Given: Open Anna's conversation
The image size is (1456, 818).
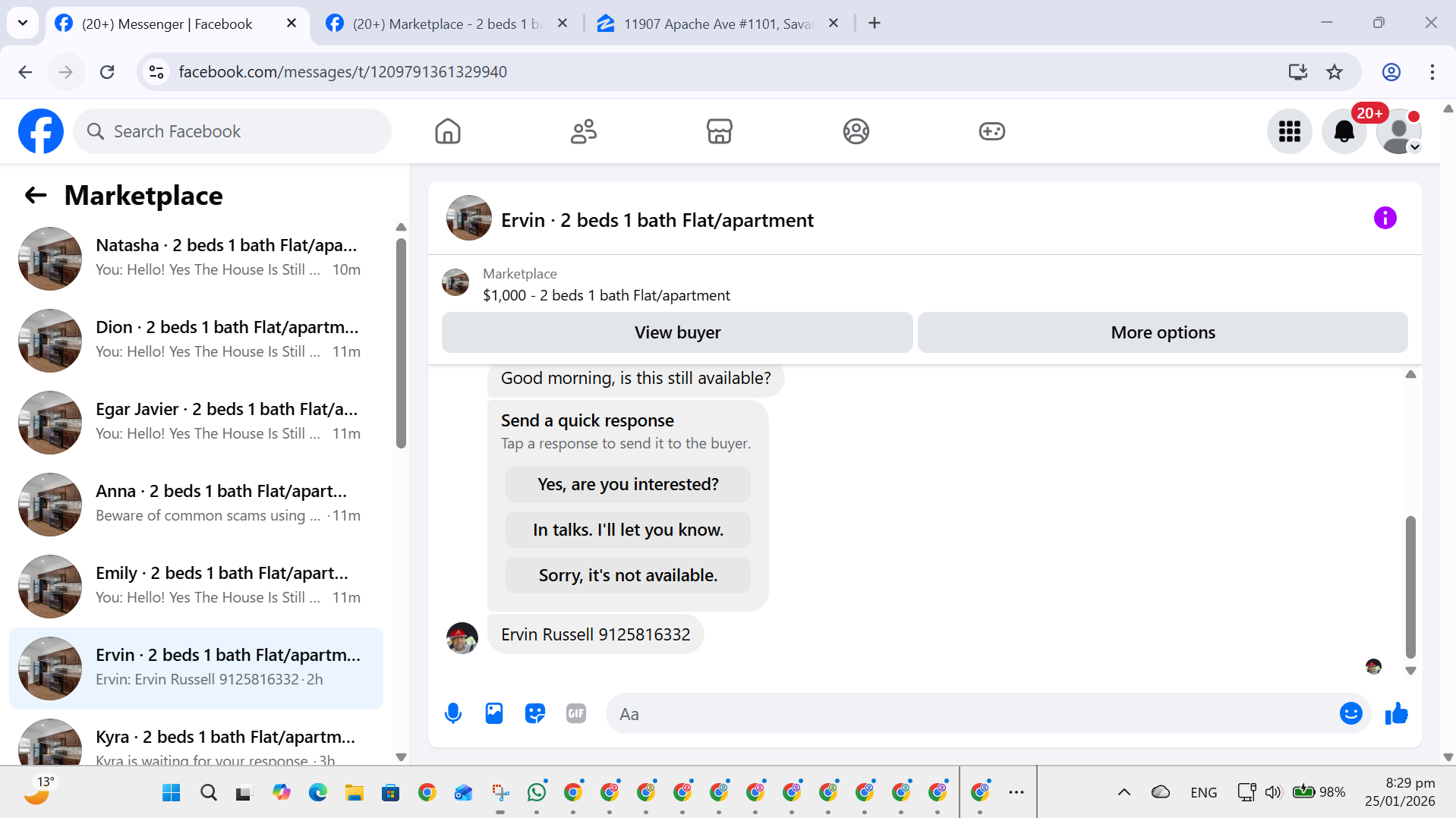Looking at the screenshot, I should (x=196, y=504).
